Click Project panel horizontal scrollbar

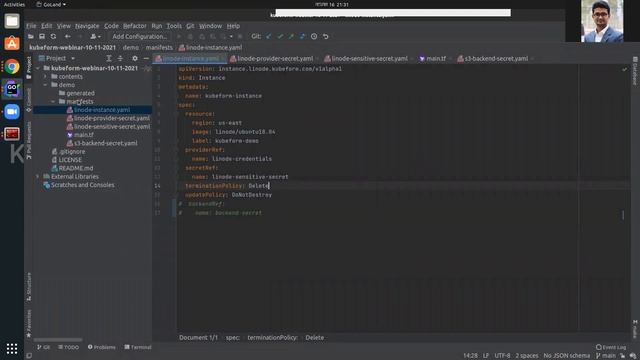coord(58,340)
